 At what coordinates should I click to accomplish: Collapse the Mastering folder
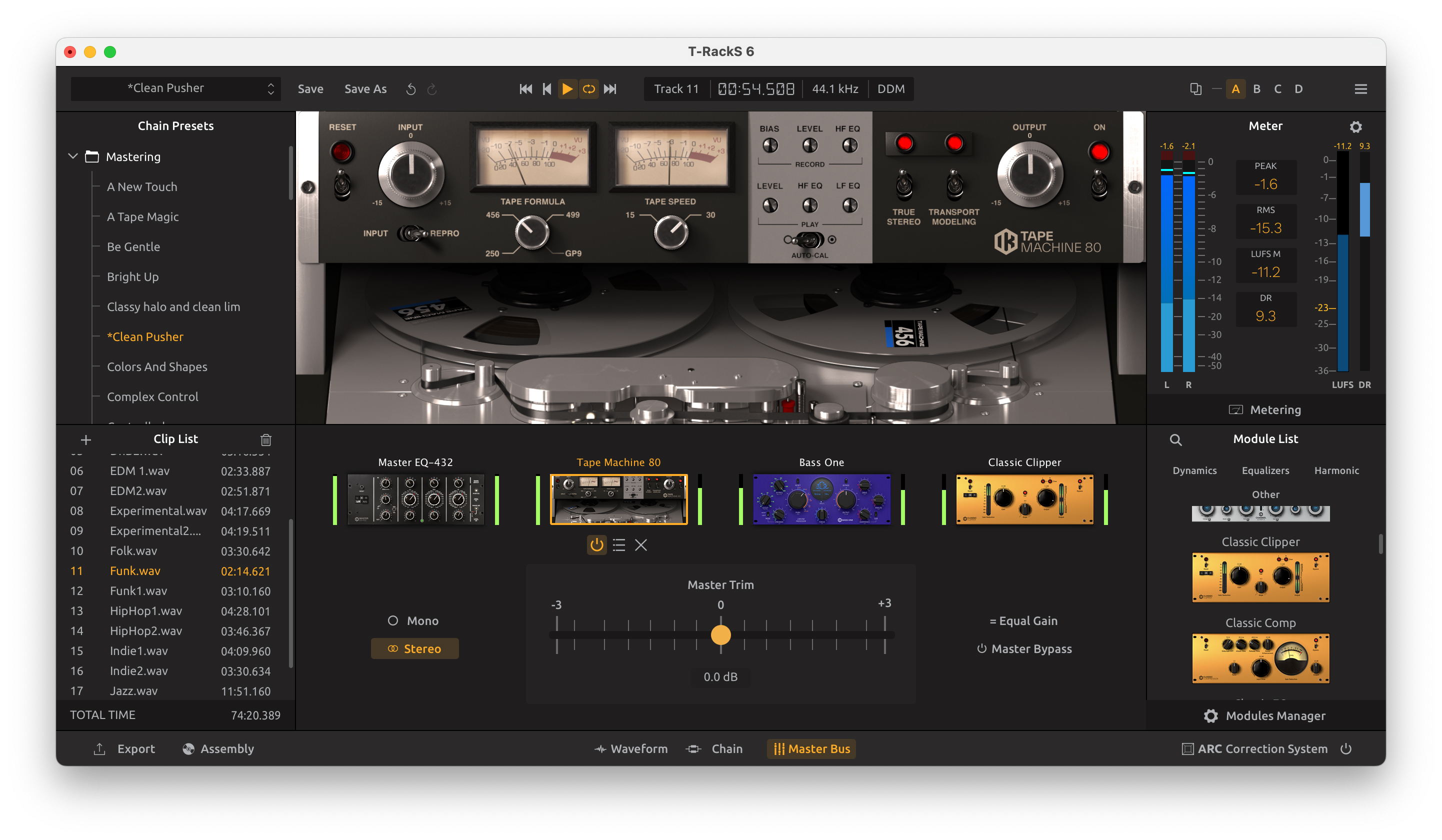(x=73, y=156)
